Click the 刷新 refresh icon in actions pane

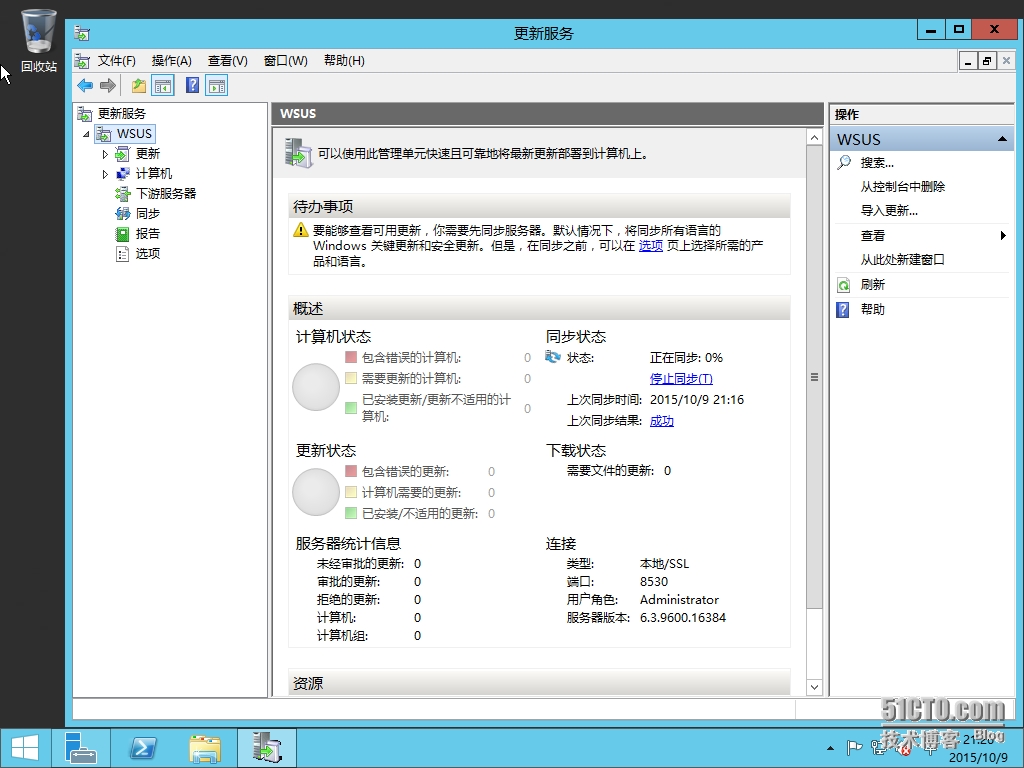[843, 285]
